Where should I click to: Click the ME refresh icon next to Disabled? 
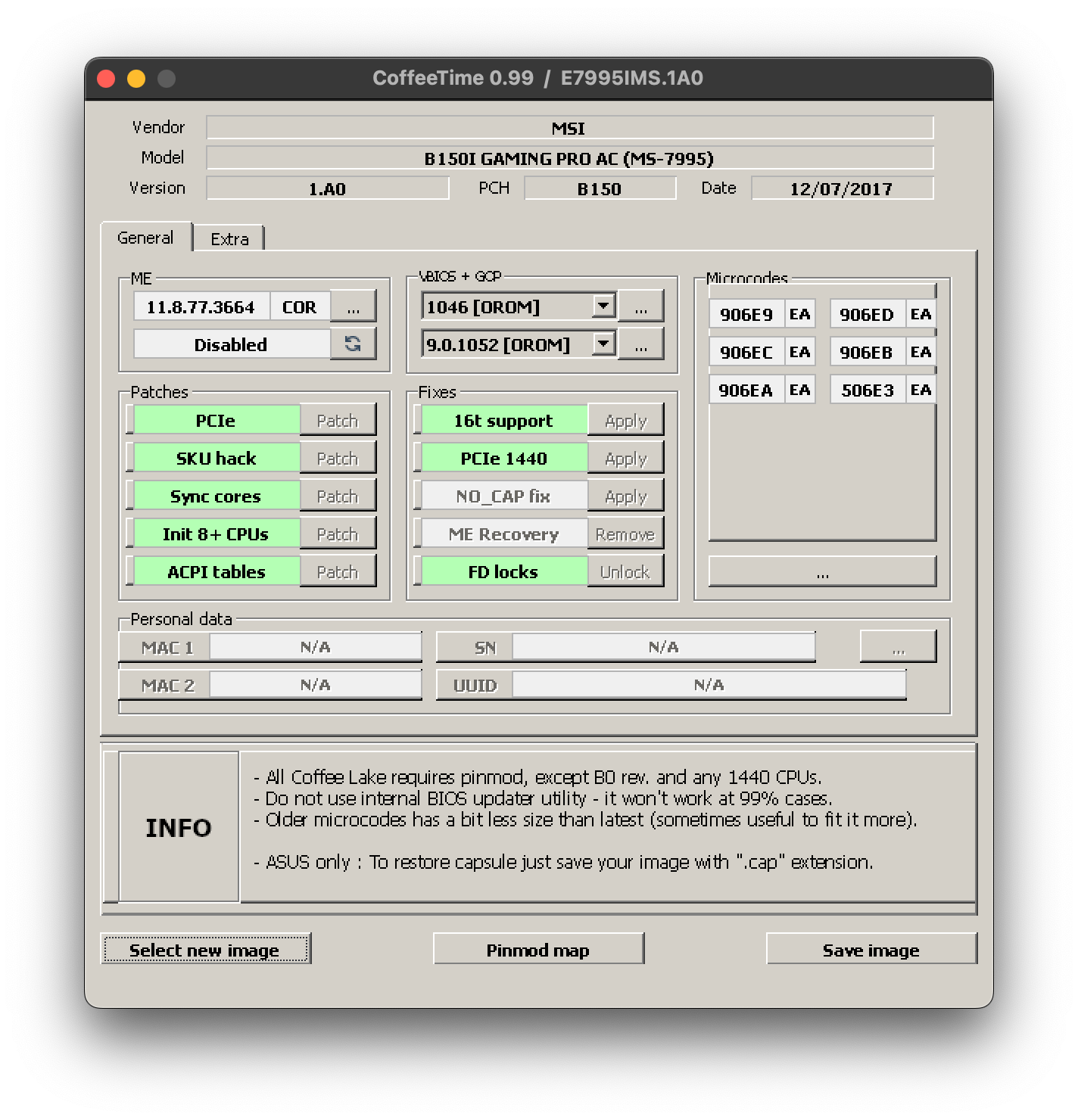tap(353, 344)
